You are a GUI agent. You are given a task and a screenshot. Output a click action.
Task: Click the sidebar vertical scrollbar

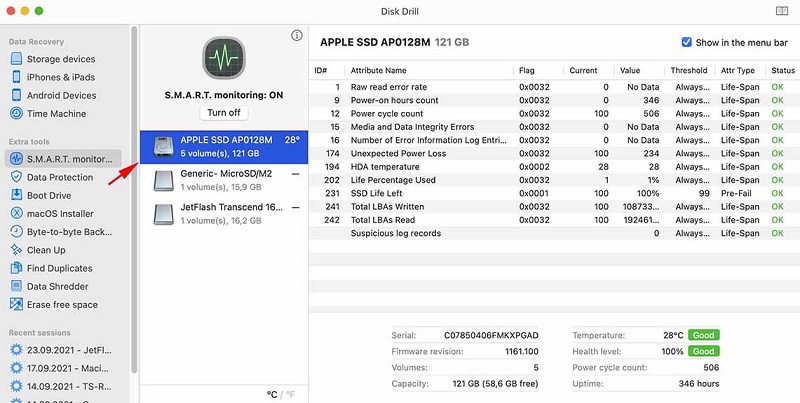pos(134,199)
